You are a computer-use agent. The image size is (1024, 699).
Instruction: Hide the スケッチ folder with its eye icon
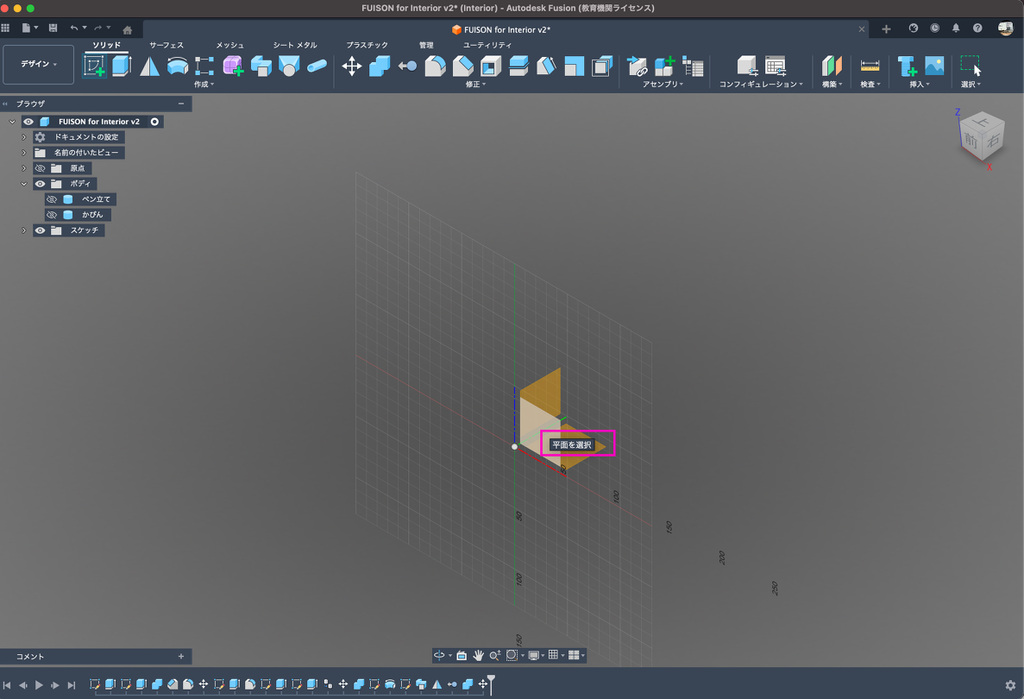pos(40,230)
